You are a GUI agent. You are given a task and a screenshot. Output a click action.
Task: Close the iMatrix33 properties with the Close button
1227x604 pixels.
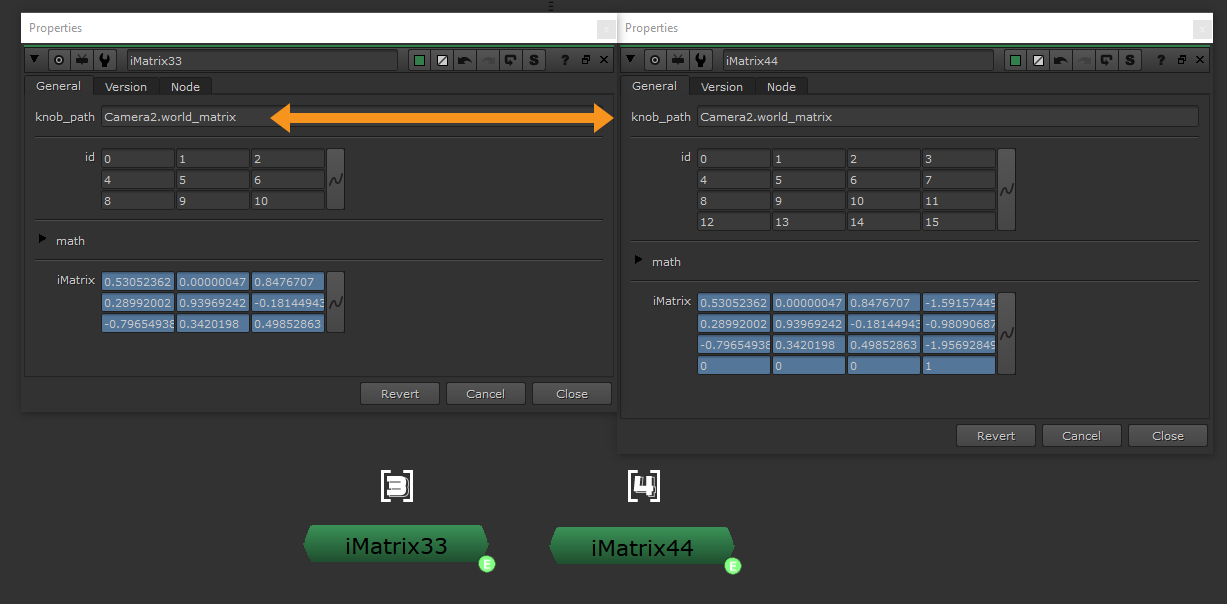(x=571, y=393)
